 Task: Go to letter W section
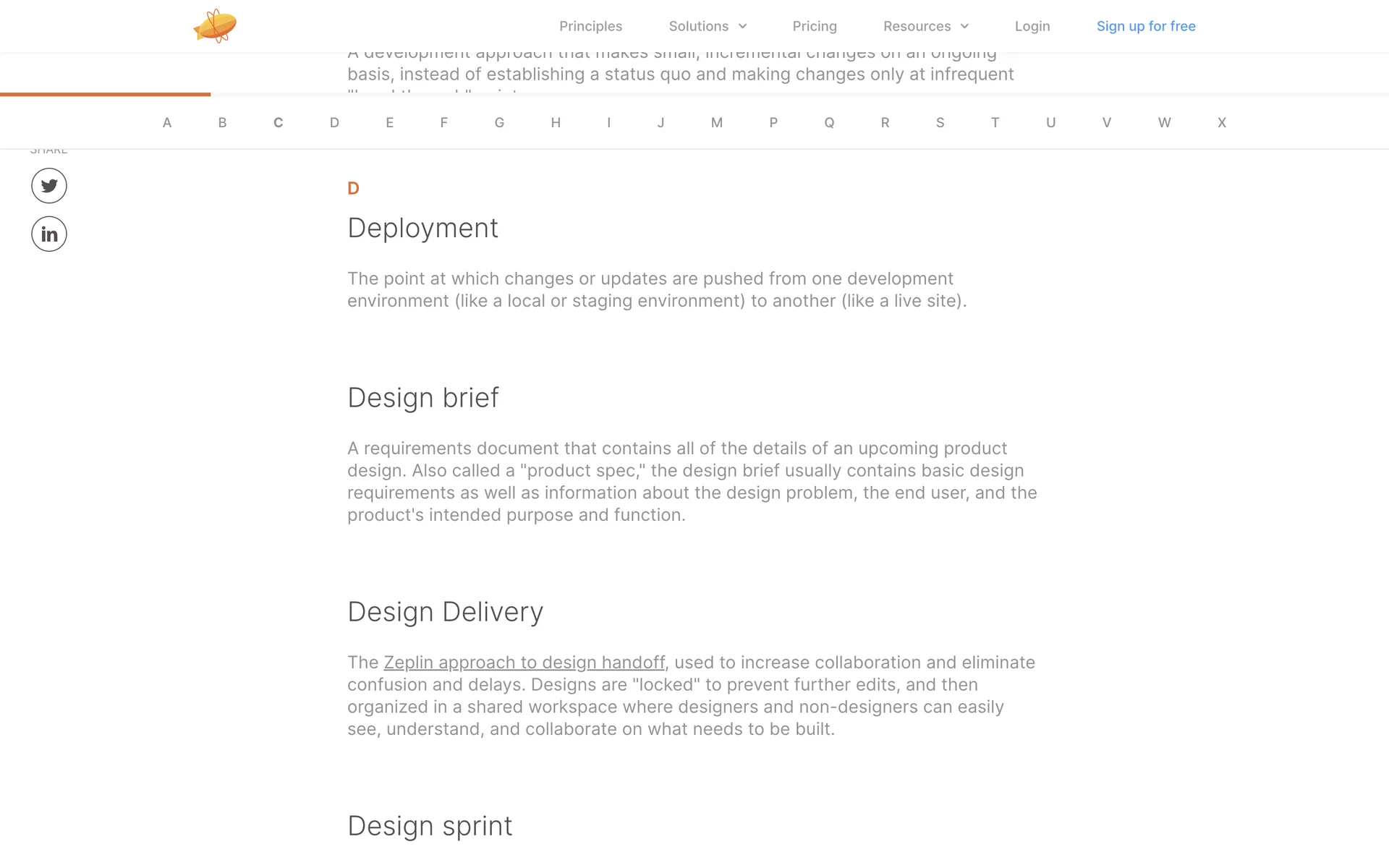pyautogui.click(x=1164, y=123)
